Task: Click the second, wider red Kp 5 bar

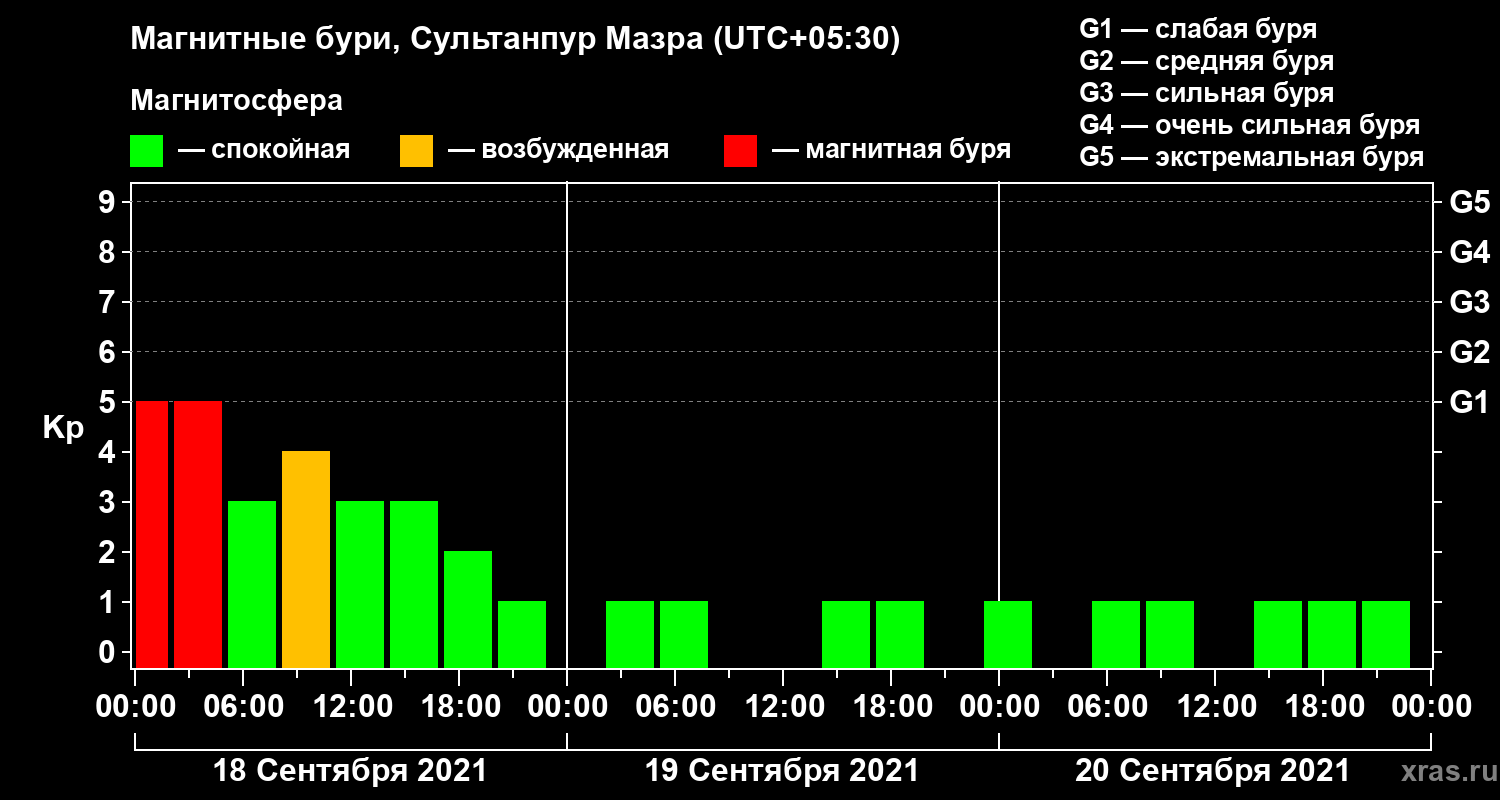Action: pyautogui.click(x=198, y=534)
